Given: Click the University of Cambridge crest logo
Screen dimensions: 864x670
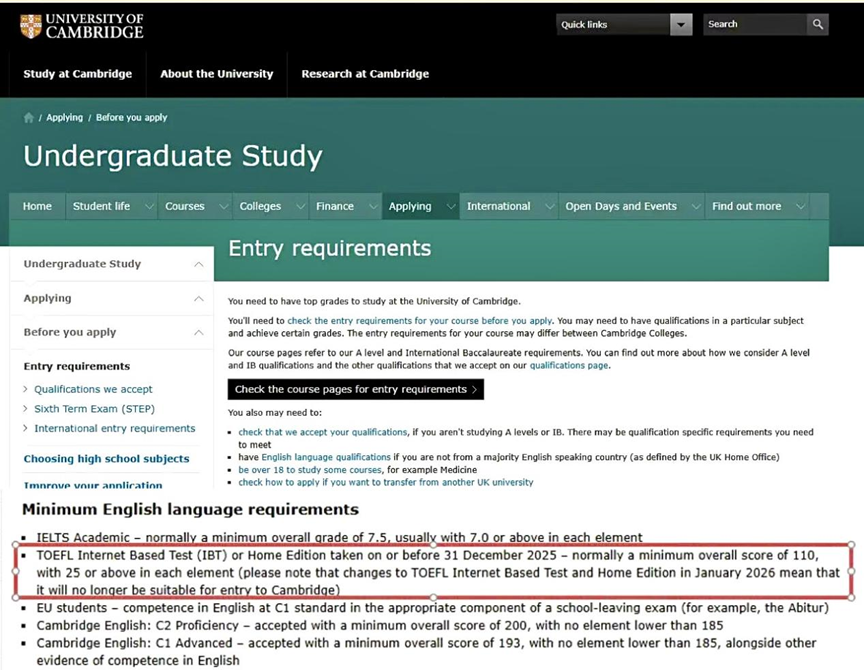Looking at the screenshot, I should coord(31,26).
